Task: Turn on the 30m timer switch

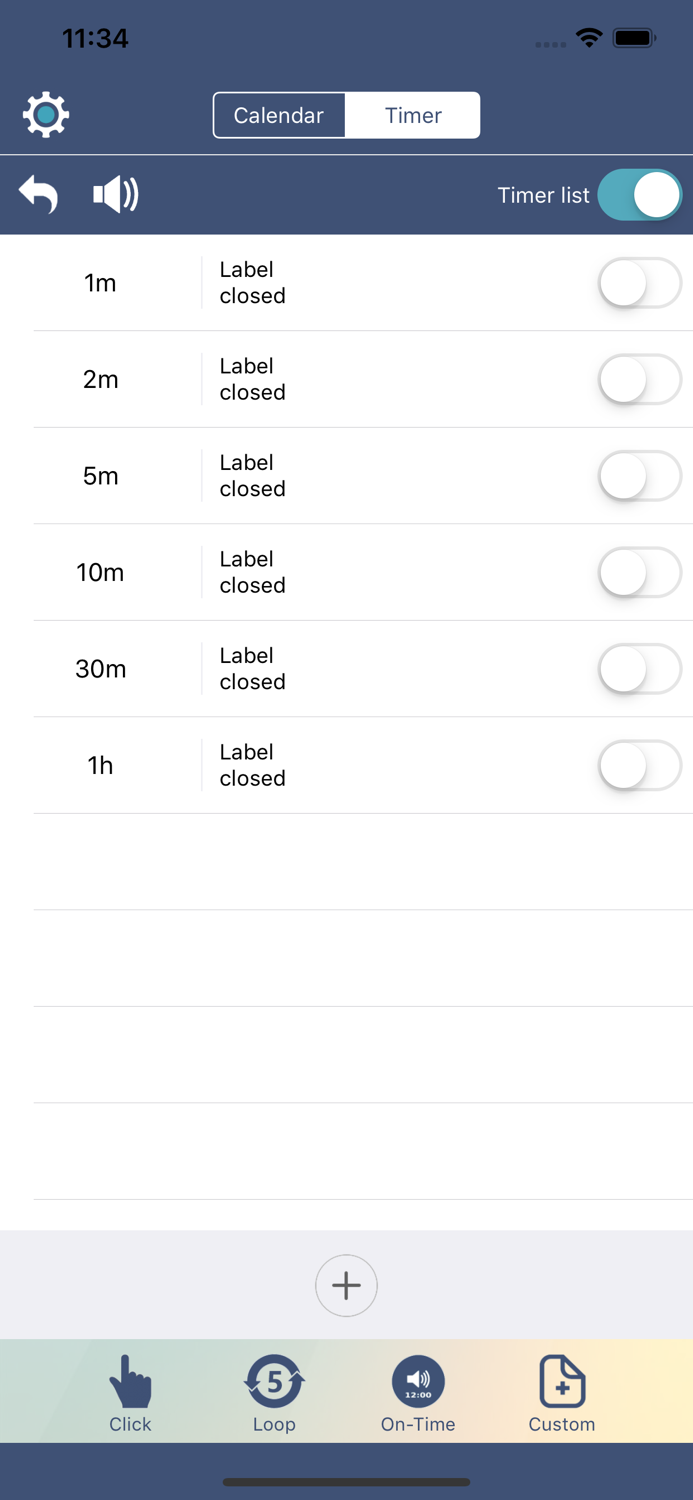Action: tap(639, 669)
